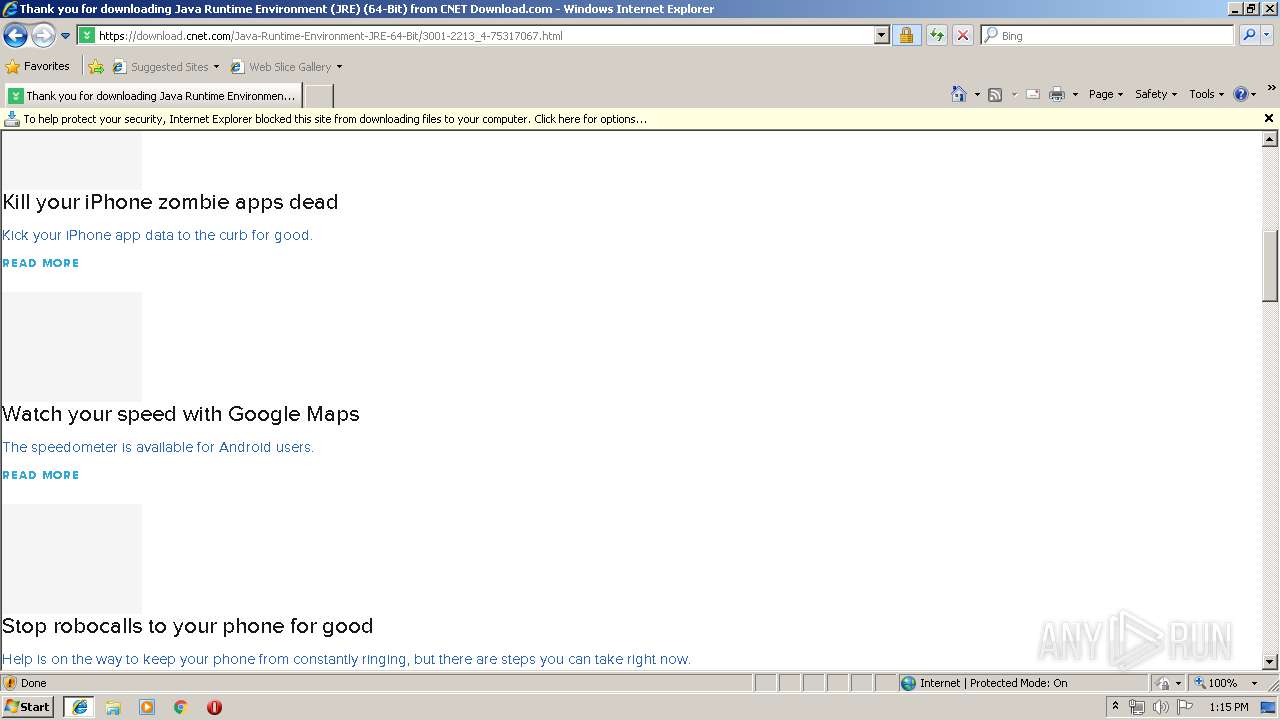Click Add to Favorites Bar icon
Viewport: 1280px width, 720px height.
click(x=96, y=67)
